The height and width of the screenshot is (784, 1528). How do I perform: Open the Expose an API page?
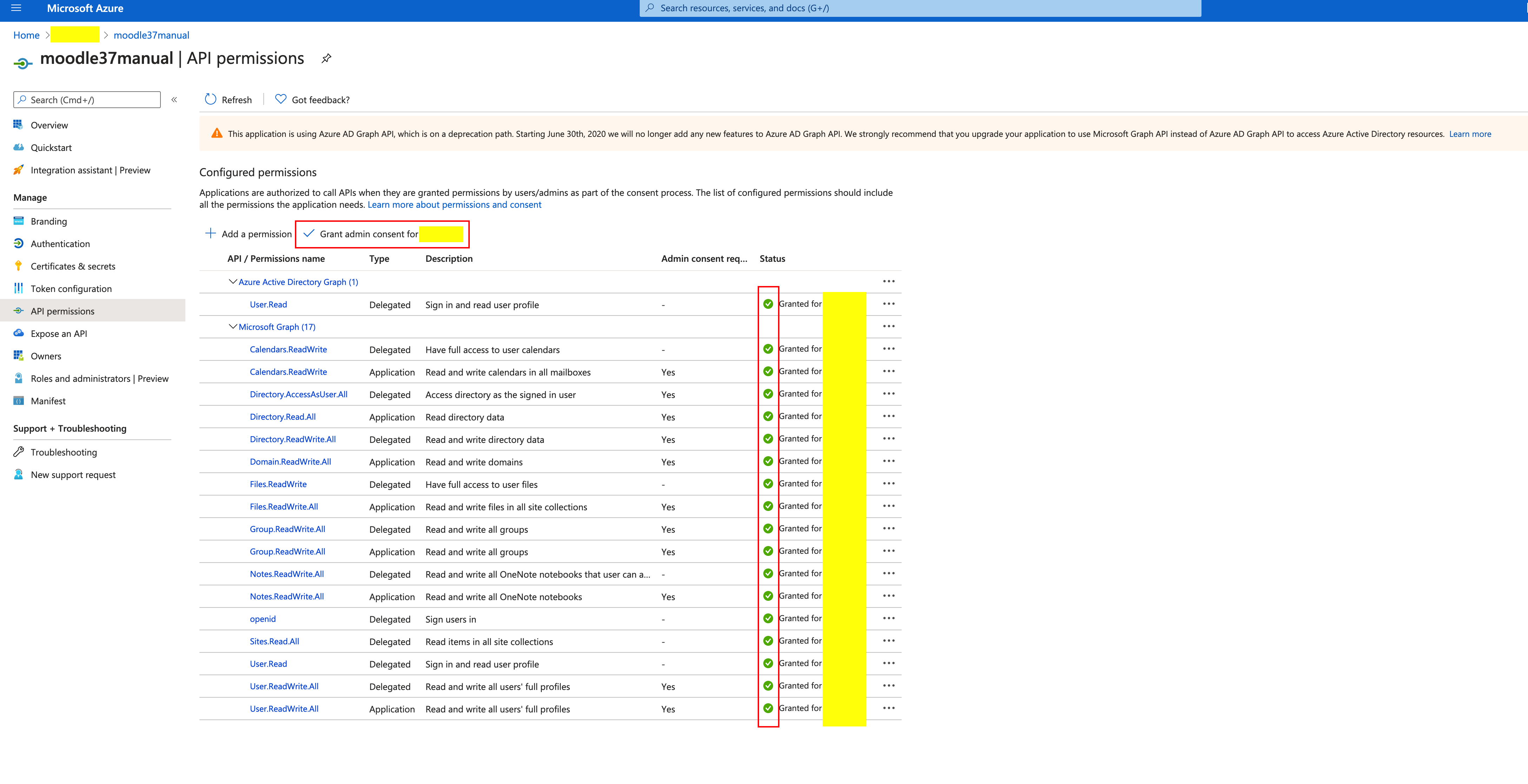click(x=59, y=333)
